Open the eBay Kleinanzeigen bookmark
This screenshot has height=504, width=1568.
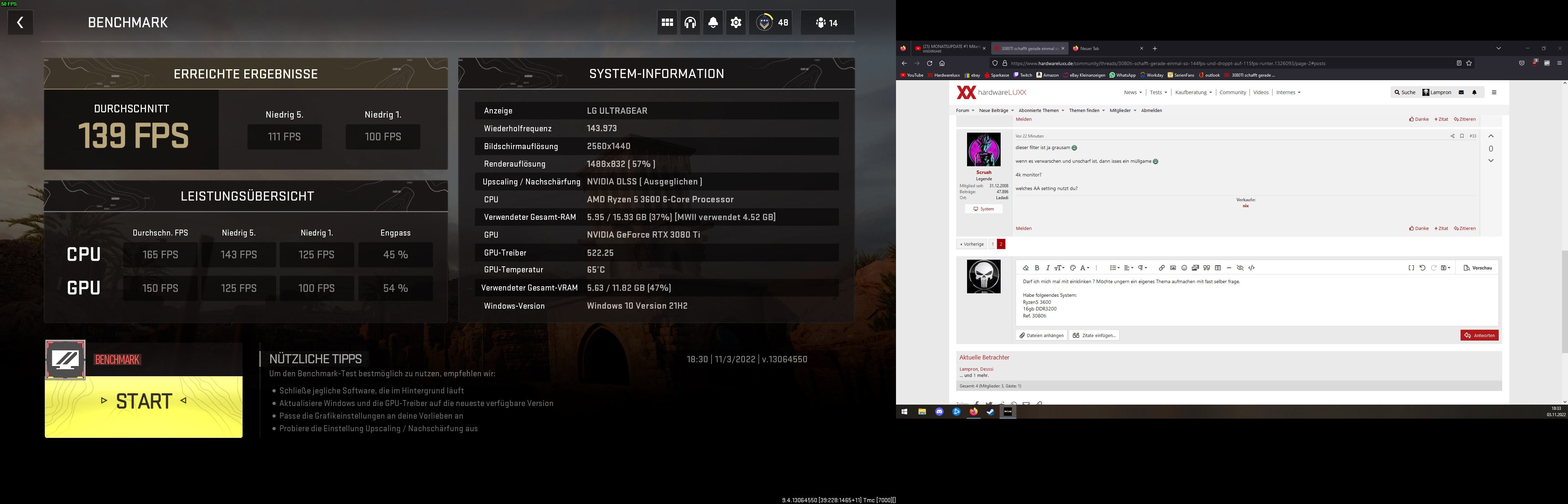[x=1084, y=76]
